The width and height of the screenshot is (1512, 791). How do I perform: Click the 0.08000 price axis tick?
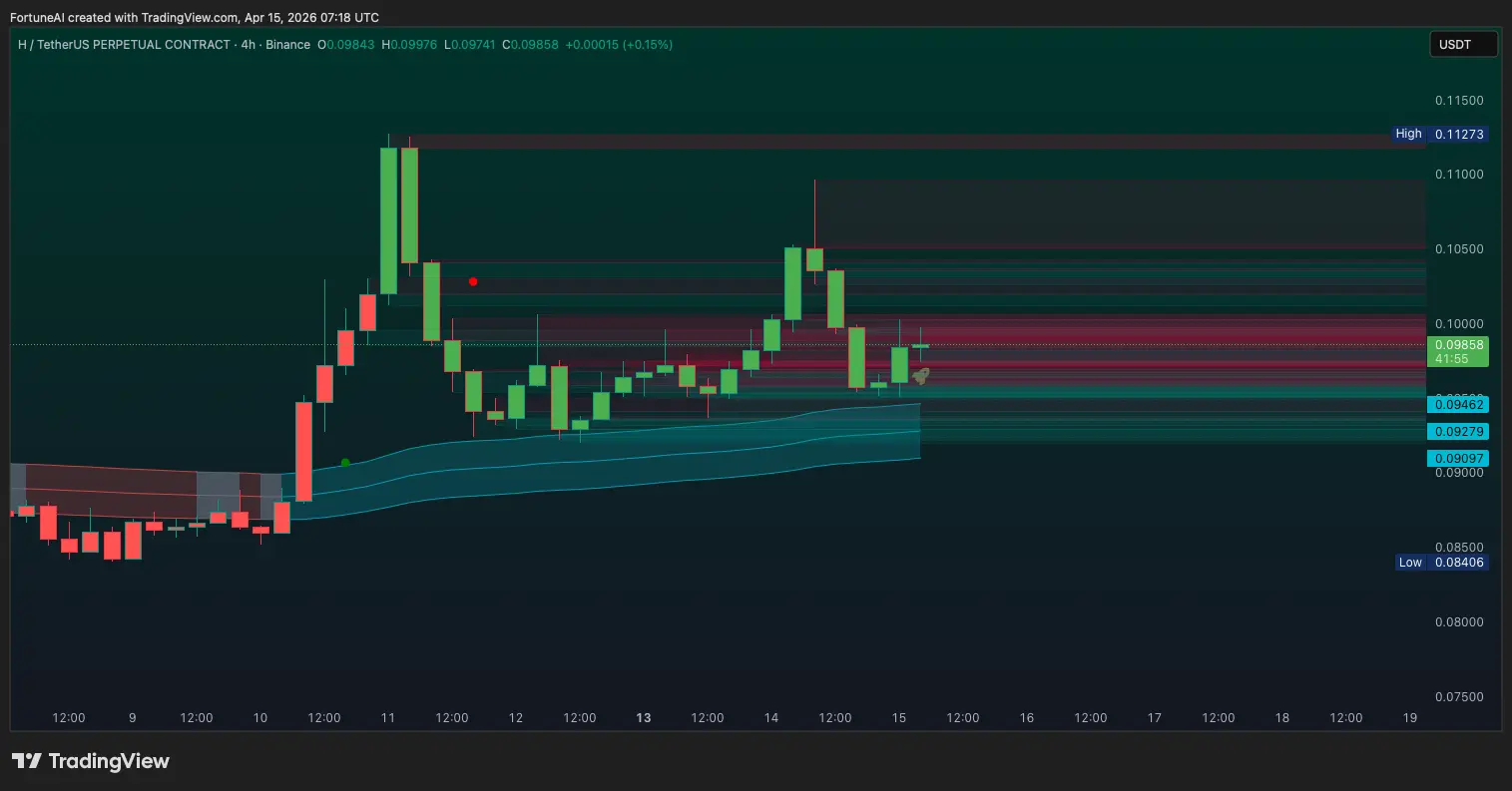[x=1459, y=622]
